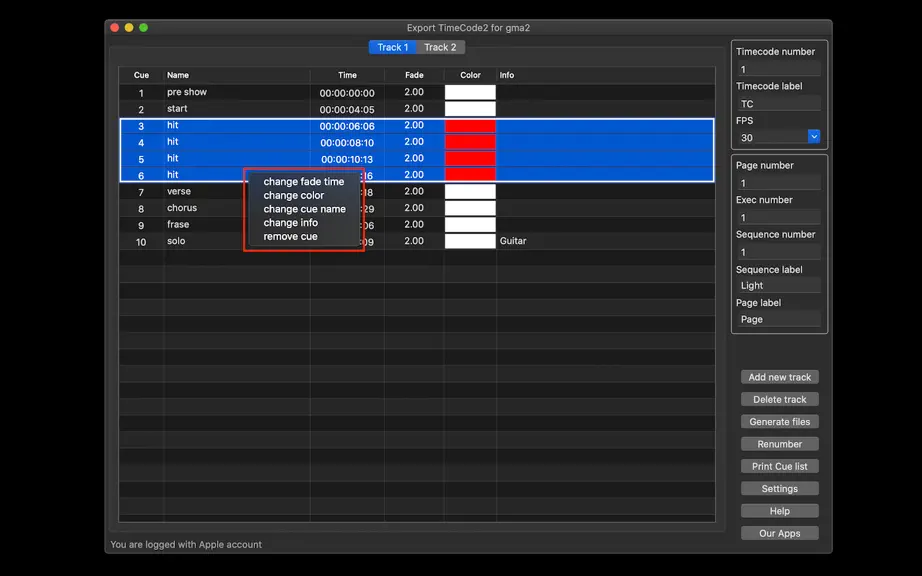Select the 'pre show' cue row
This screenshot has height=576, width=922.
coord(417,92)
